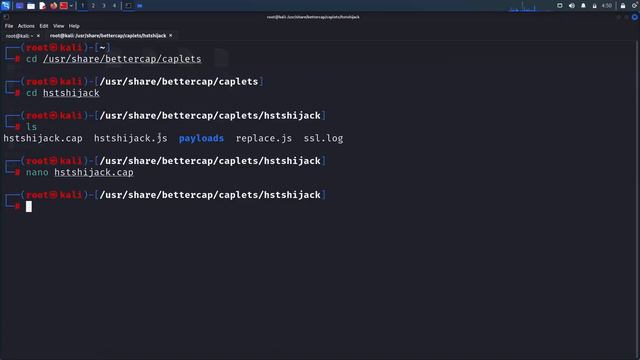Image resolution: width=640 pixels, height=360 pixels.
Task: Switch to workspace 3
Action: tap(104, 6)
